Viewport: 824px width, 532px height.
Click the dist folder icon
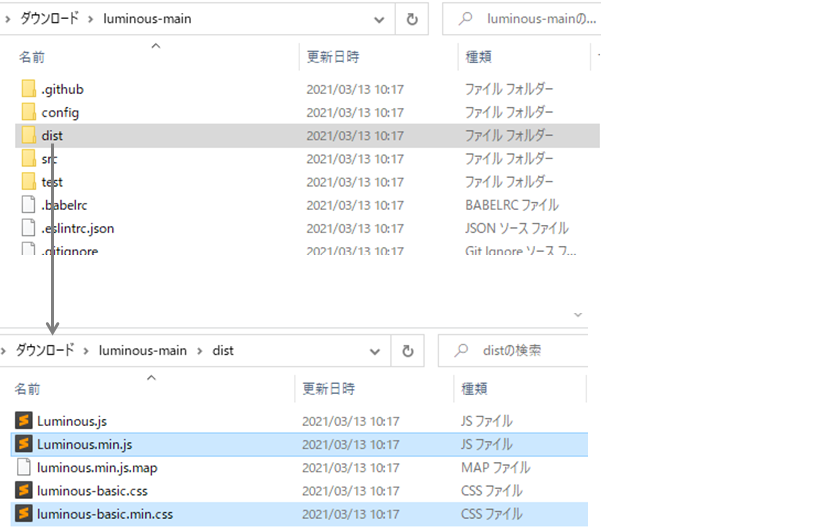pos(29,135)
